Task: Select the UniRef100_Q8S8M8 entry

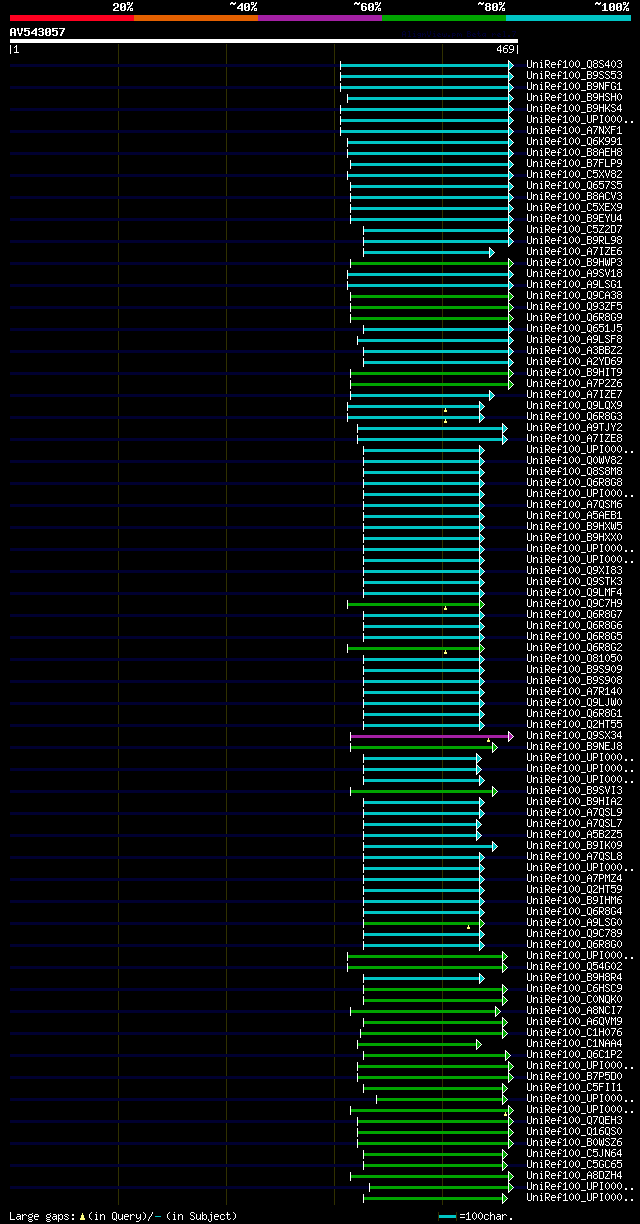Action: tap(574, 471)
